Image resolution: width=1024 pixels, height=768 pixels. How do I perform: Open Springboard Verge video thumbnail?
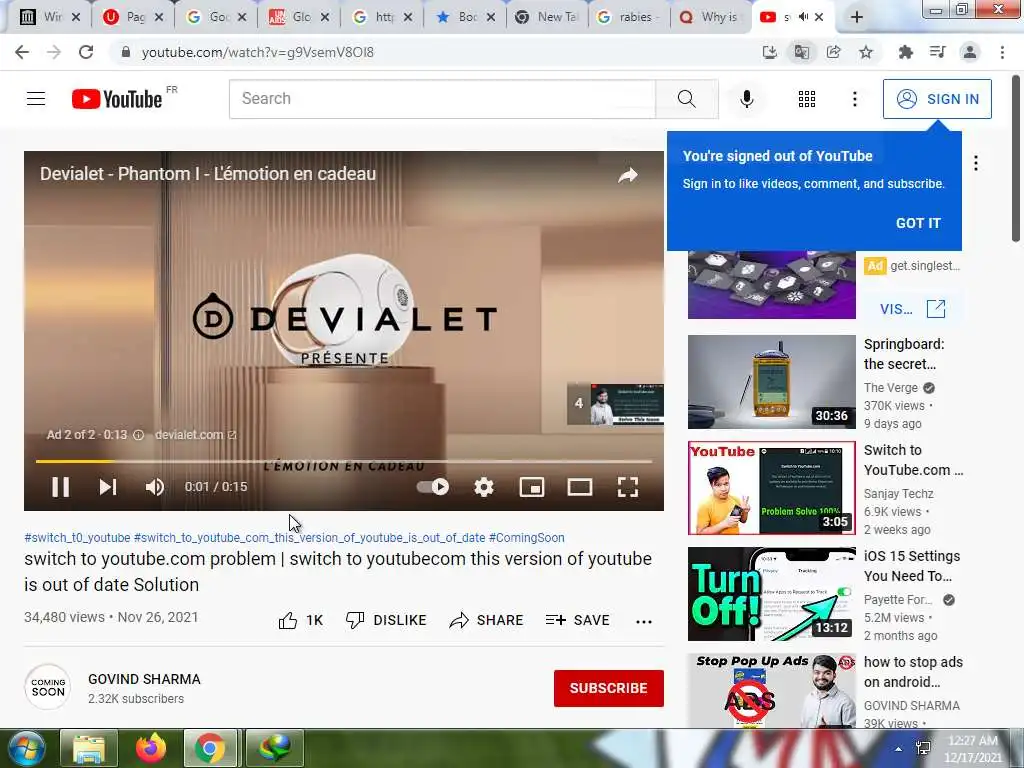(x=772, y=382)
